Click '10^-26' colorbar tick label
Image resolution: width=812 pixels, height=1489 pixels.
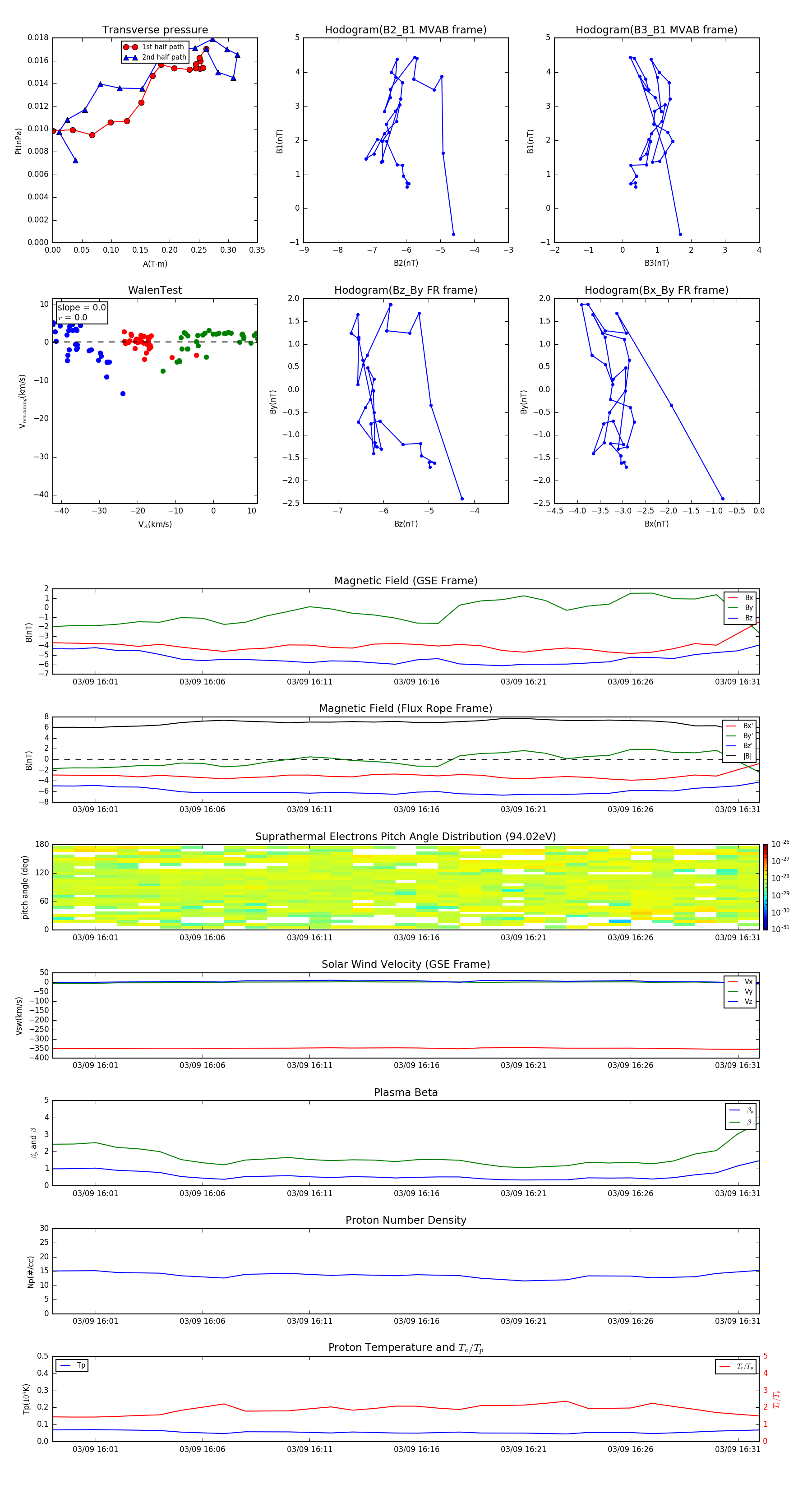(780, 844)
